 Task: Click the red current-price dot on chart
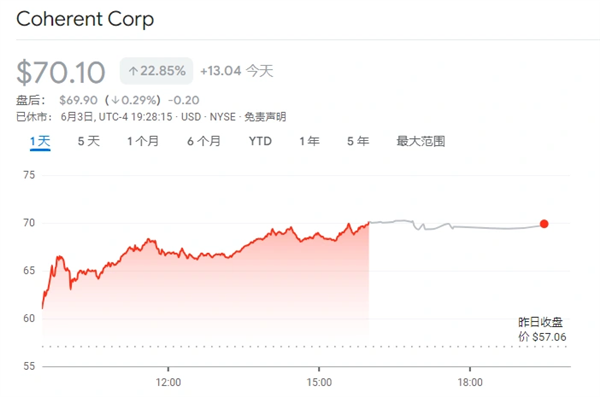[544, 224]
